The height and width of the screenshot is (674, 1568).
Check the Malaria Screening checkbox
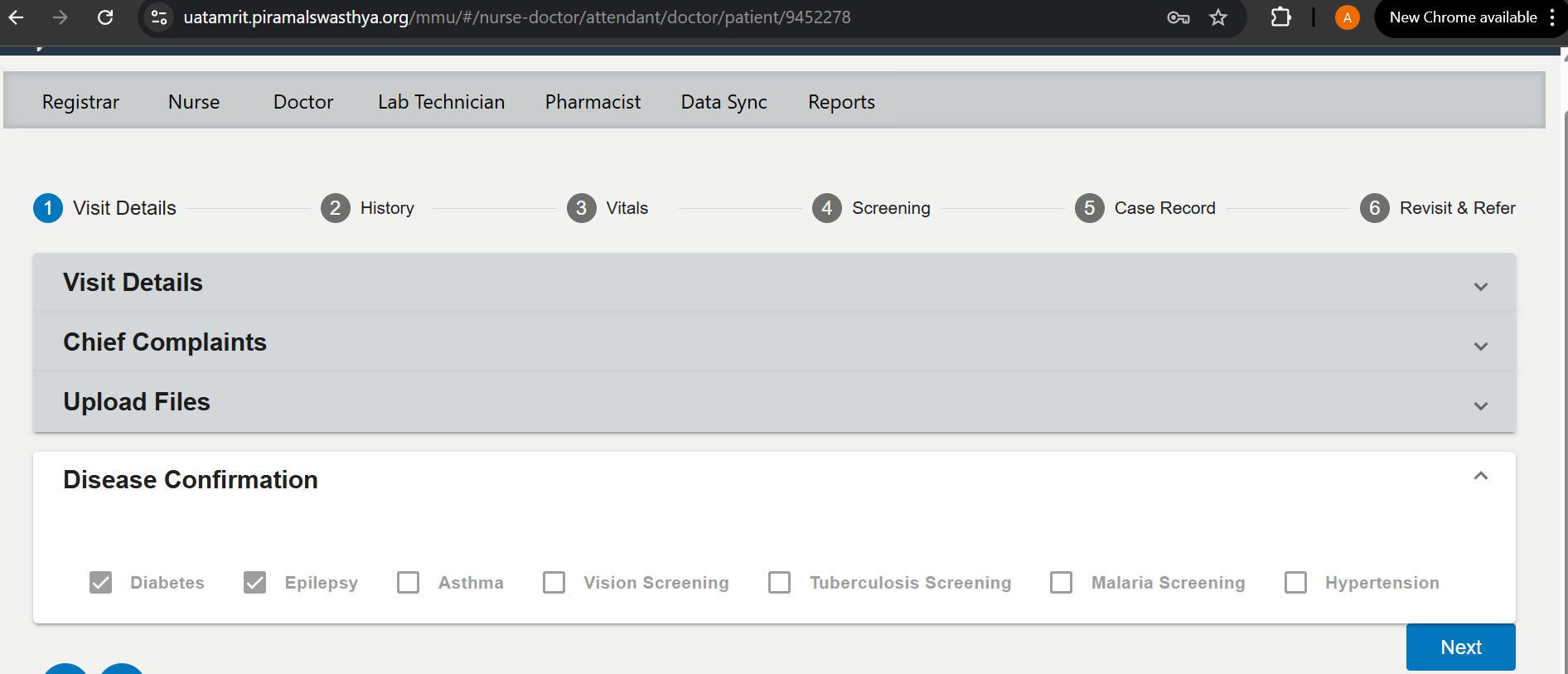click(x=1062, y=583)
